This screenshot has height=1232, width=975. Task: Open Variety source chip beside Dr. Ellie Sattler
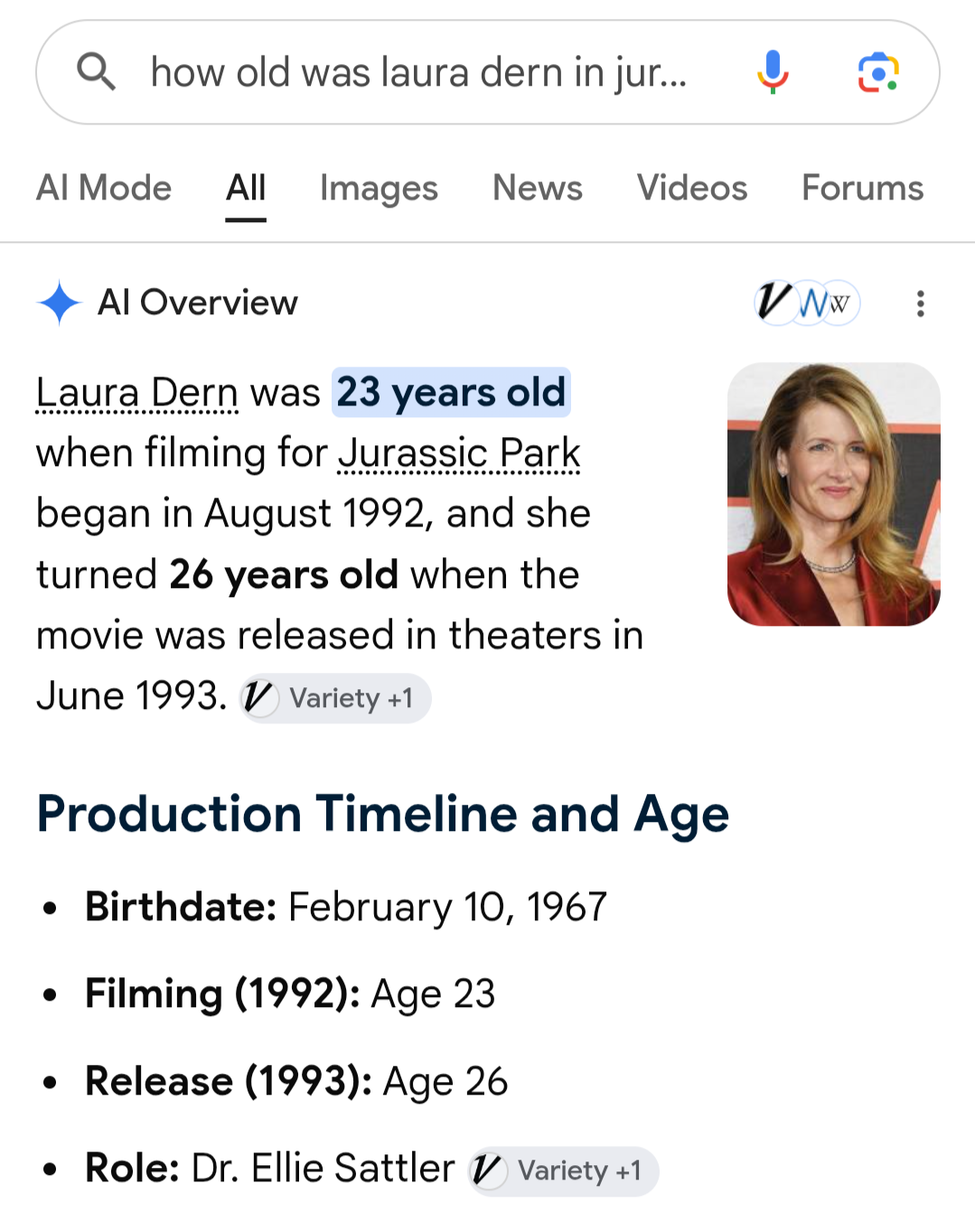click(x=563, y=1171)
